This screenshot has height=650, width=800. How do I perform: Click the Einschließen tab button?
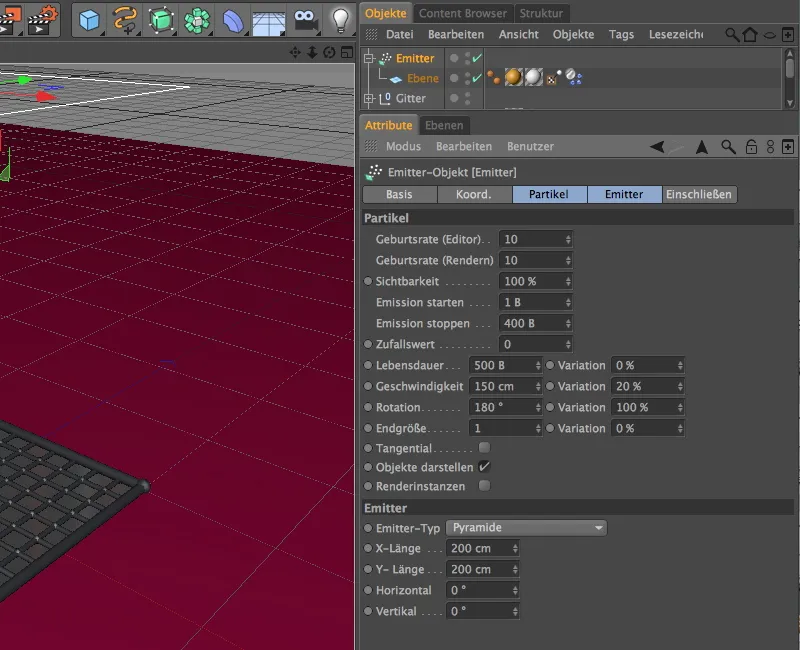[699, 194]
